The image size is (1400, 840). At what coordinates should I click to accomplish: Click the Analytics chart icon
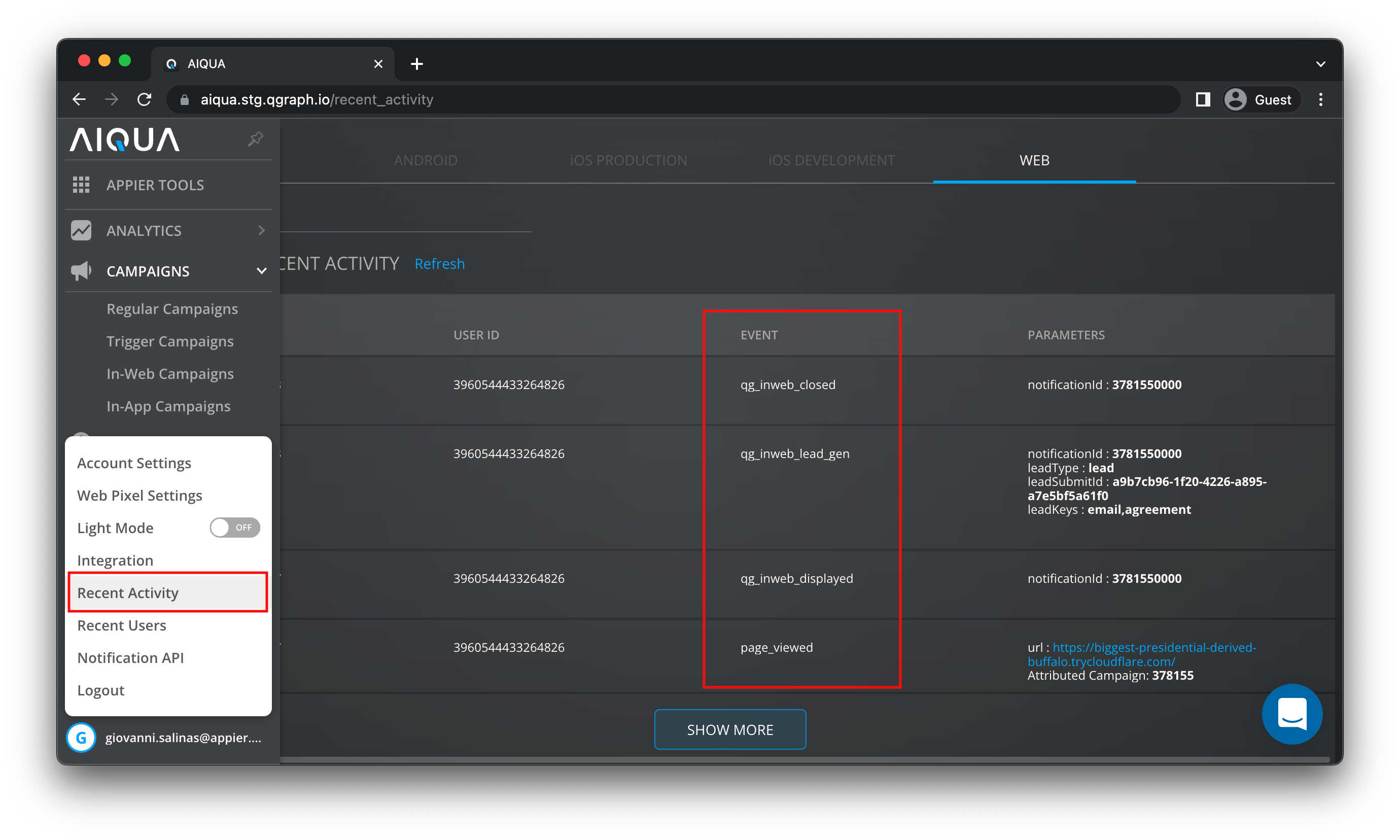pos(81,230)
